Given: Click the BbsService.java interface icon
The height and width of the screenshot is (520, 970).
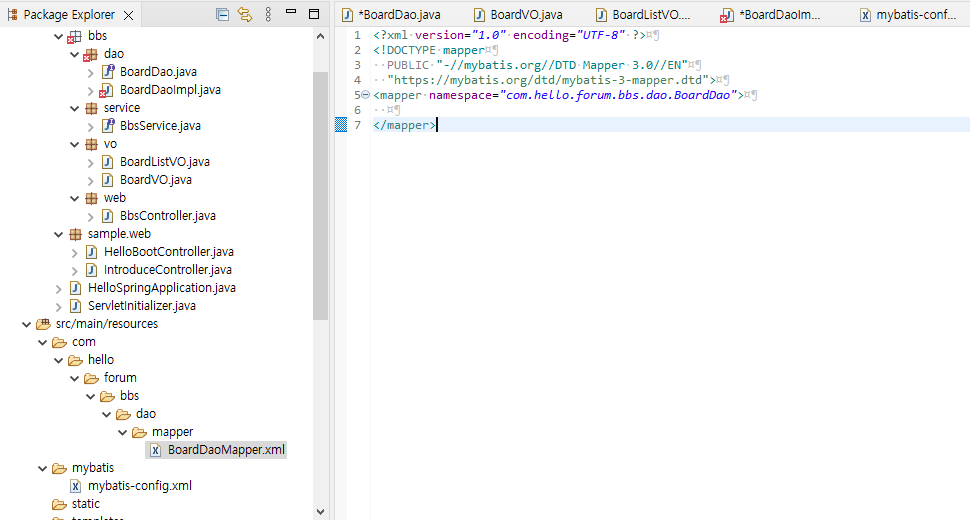Looking at the screenshot, I should (x=108, y=125).
